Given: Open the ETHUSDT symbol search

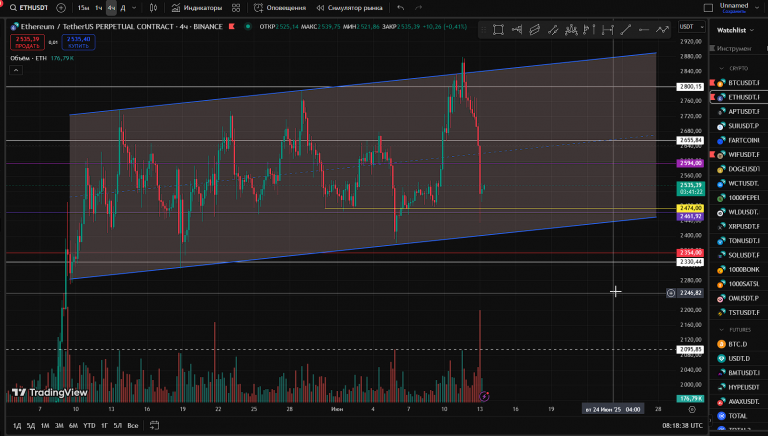Looking at the screenshot, I should point(29,8).
